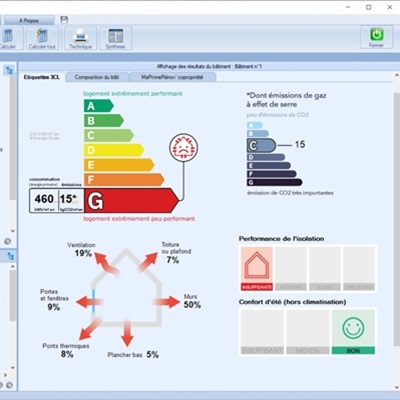This screenshot has height=400, width=400.
Task: Click the sad face indicator on G label
Action: tap(183, 148)
